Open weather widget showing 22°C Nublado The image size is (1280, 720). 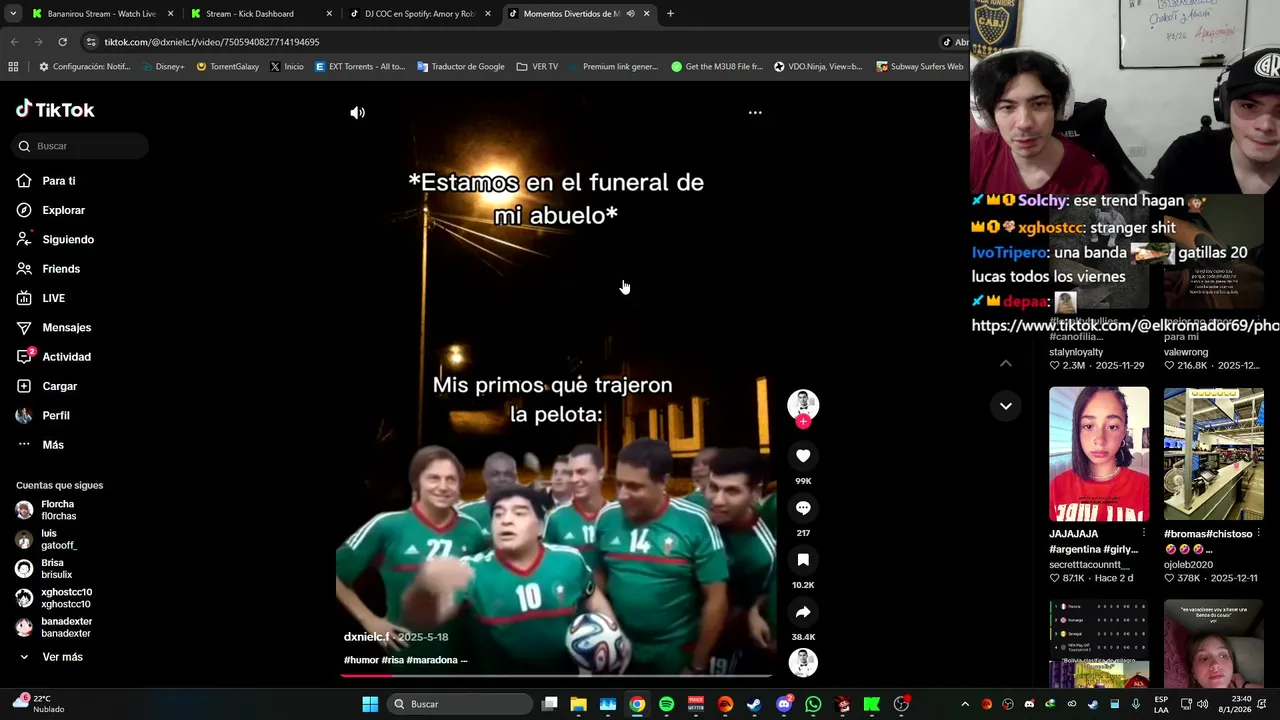point(40,704)
